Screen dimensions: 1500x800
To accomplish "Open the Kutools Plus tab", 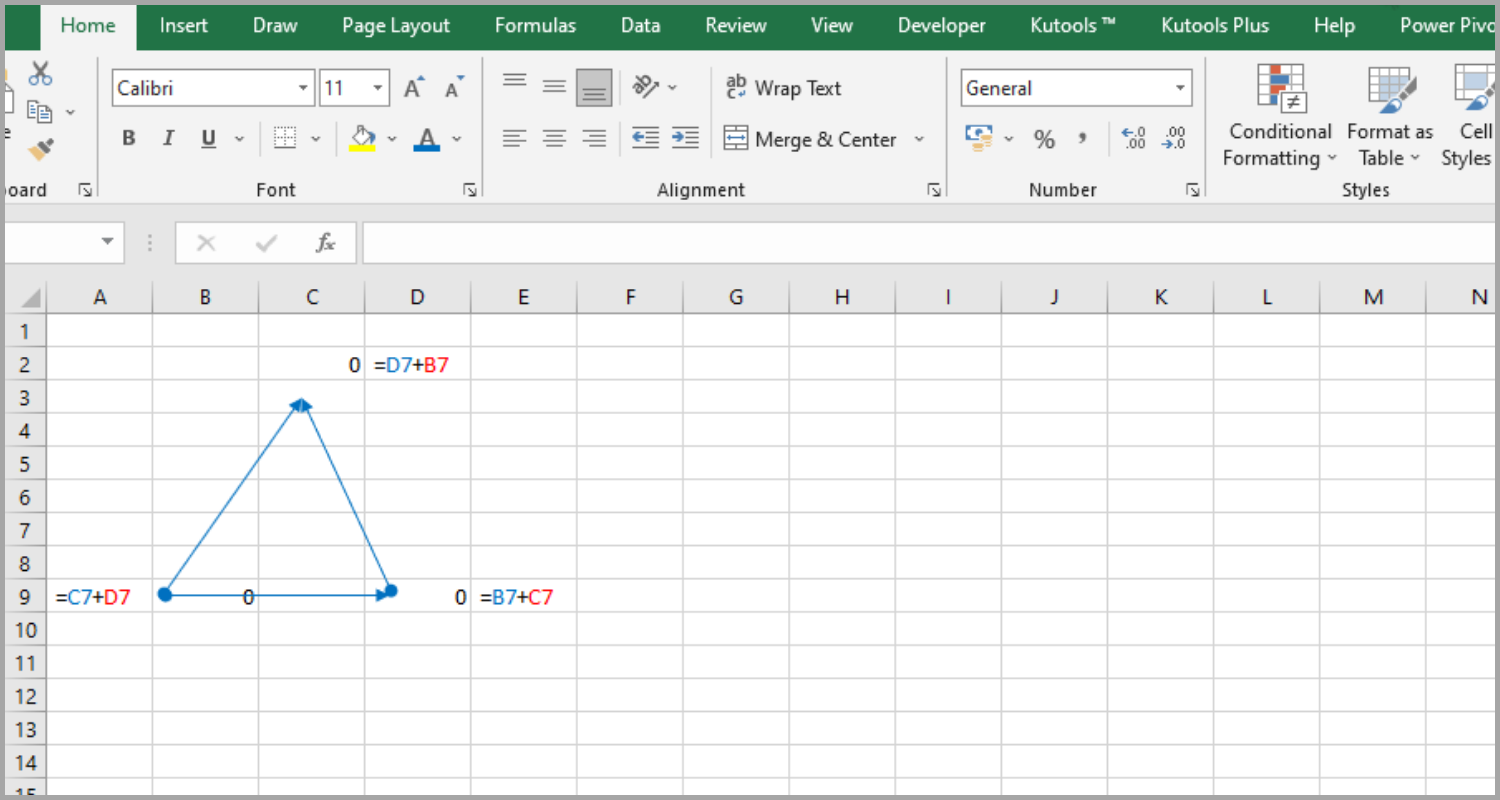I will click(1214, 25).
